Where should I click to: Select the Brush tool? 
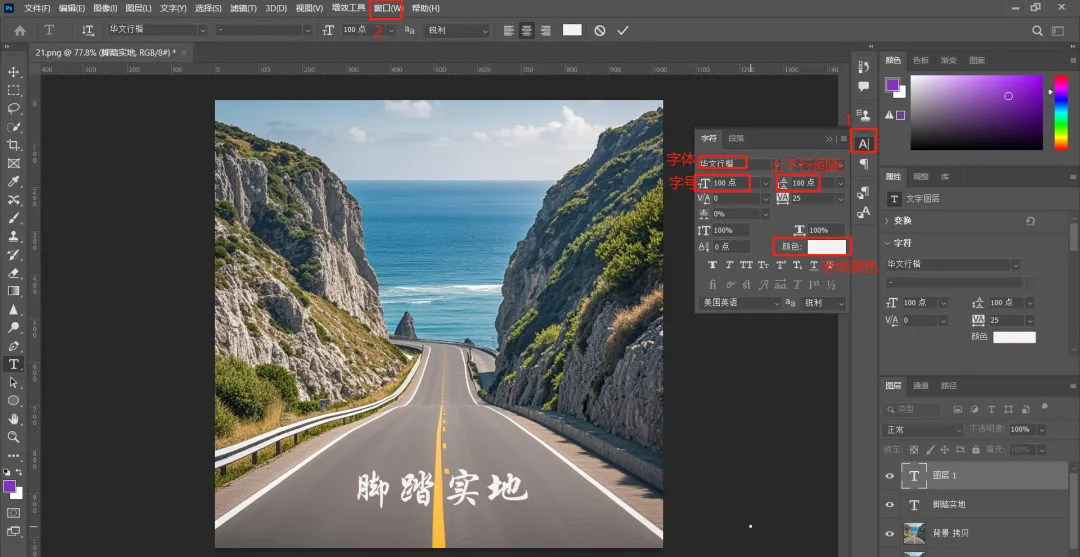tap(13, 218)
